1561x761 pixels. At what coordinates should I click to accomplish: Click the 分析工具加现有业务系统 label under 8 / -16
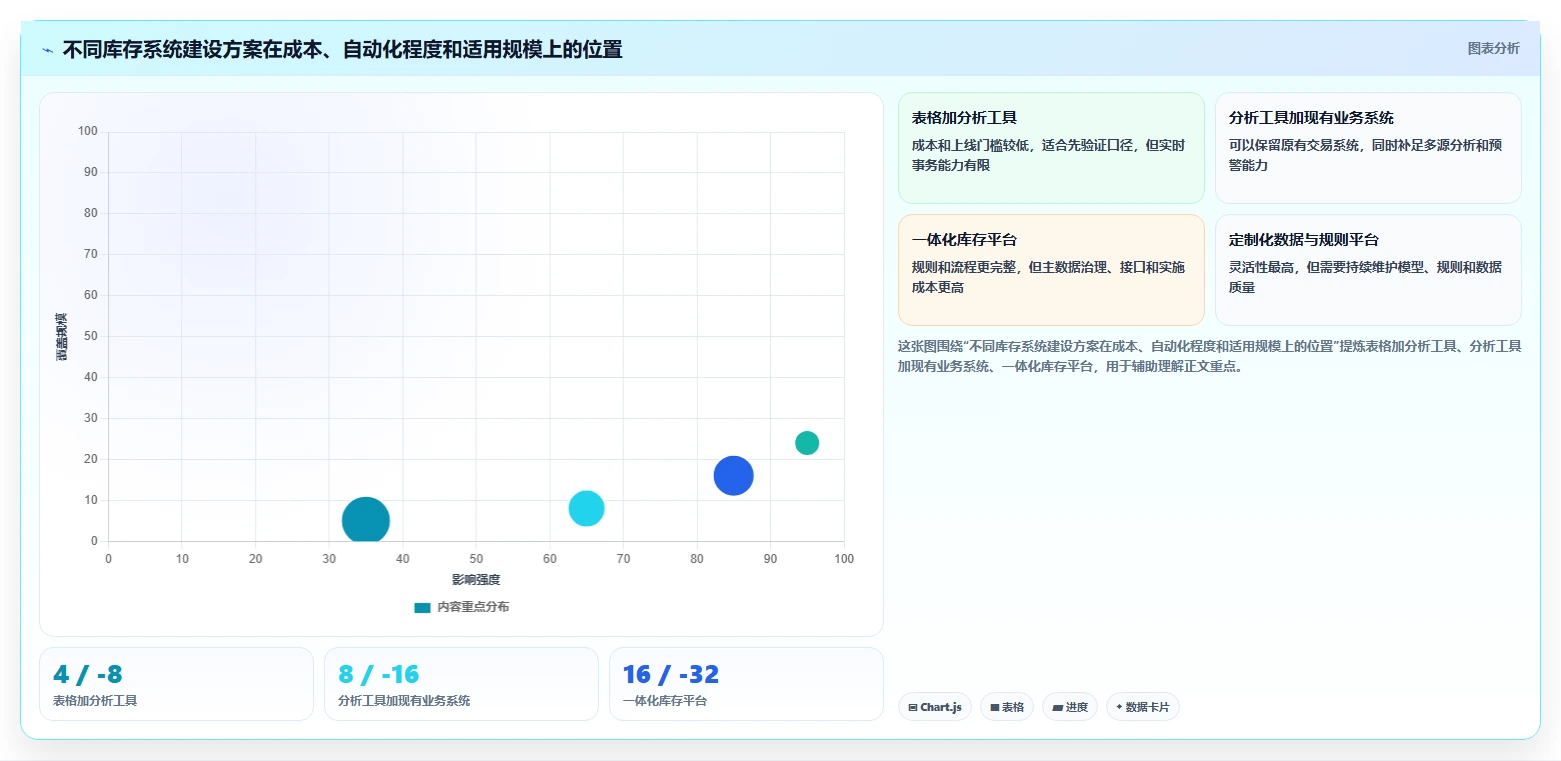(x=404, y=701)
